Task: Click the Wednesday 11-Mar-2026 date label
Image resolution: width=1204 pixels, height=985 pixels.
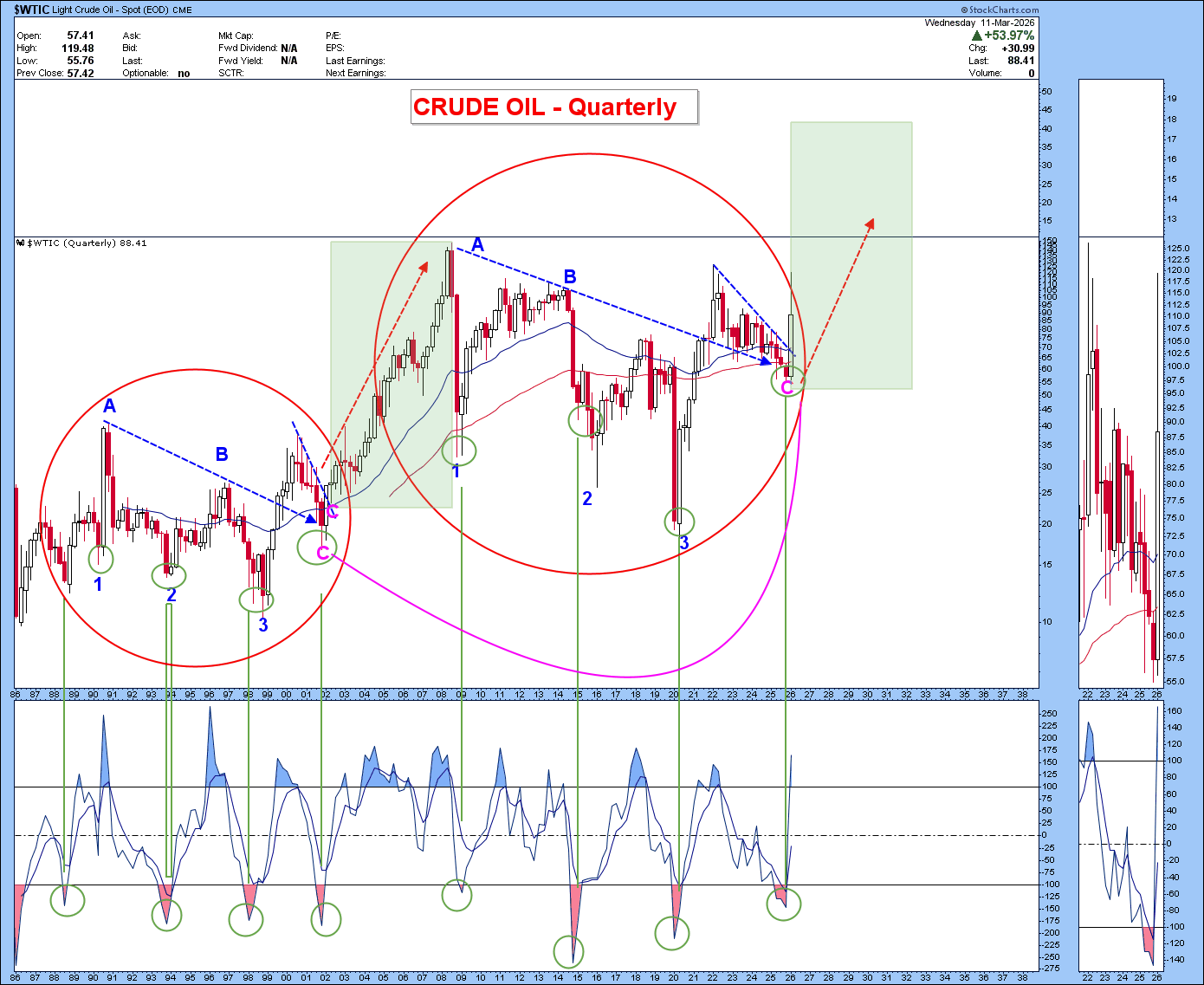Action: [979, 23]
